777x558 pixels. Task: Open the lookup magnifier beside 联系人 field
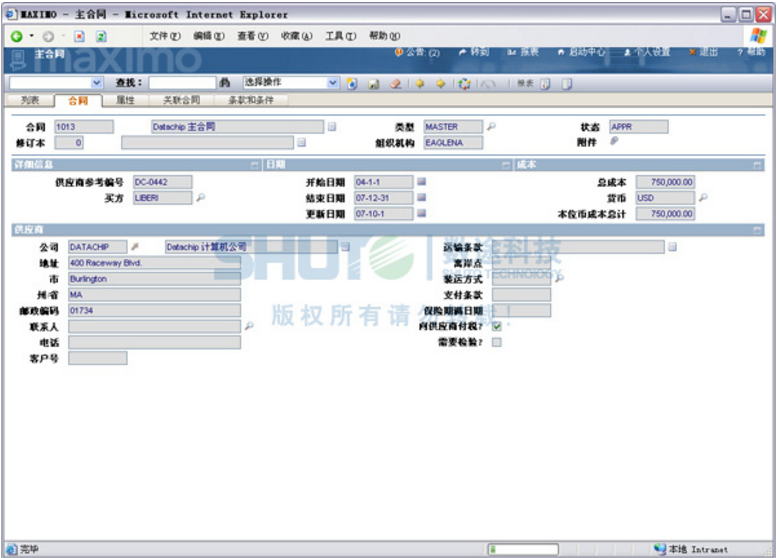click(x=249, y=326)
